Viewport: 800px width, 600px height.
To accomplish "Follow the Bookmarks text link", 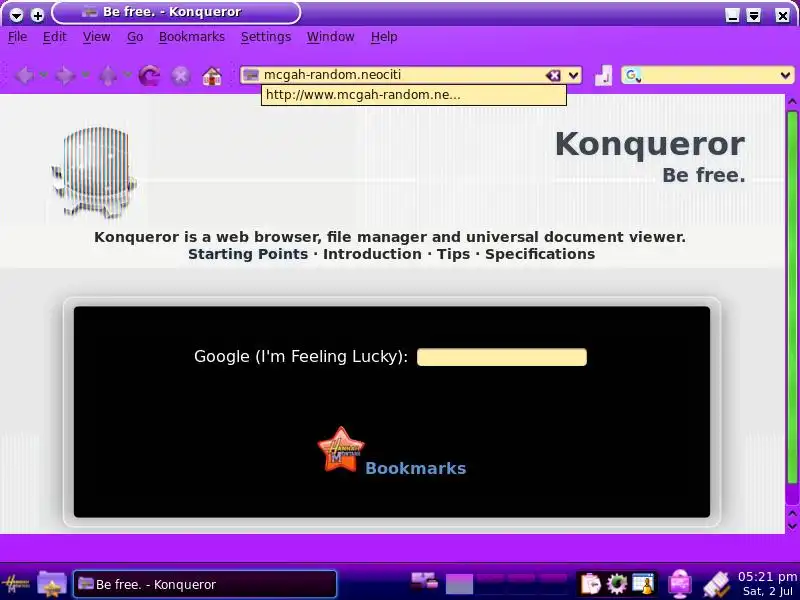I will [416, 468].
